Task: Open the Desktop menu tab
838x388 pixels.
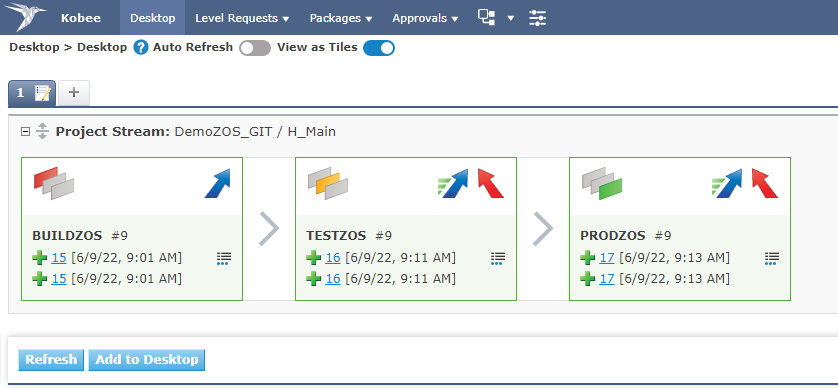Action: click(152, 18)
